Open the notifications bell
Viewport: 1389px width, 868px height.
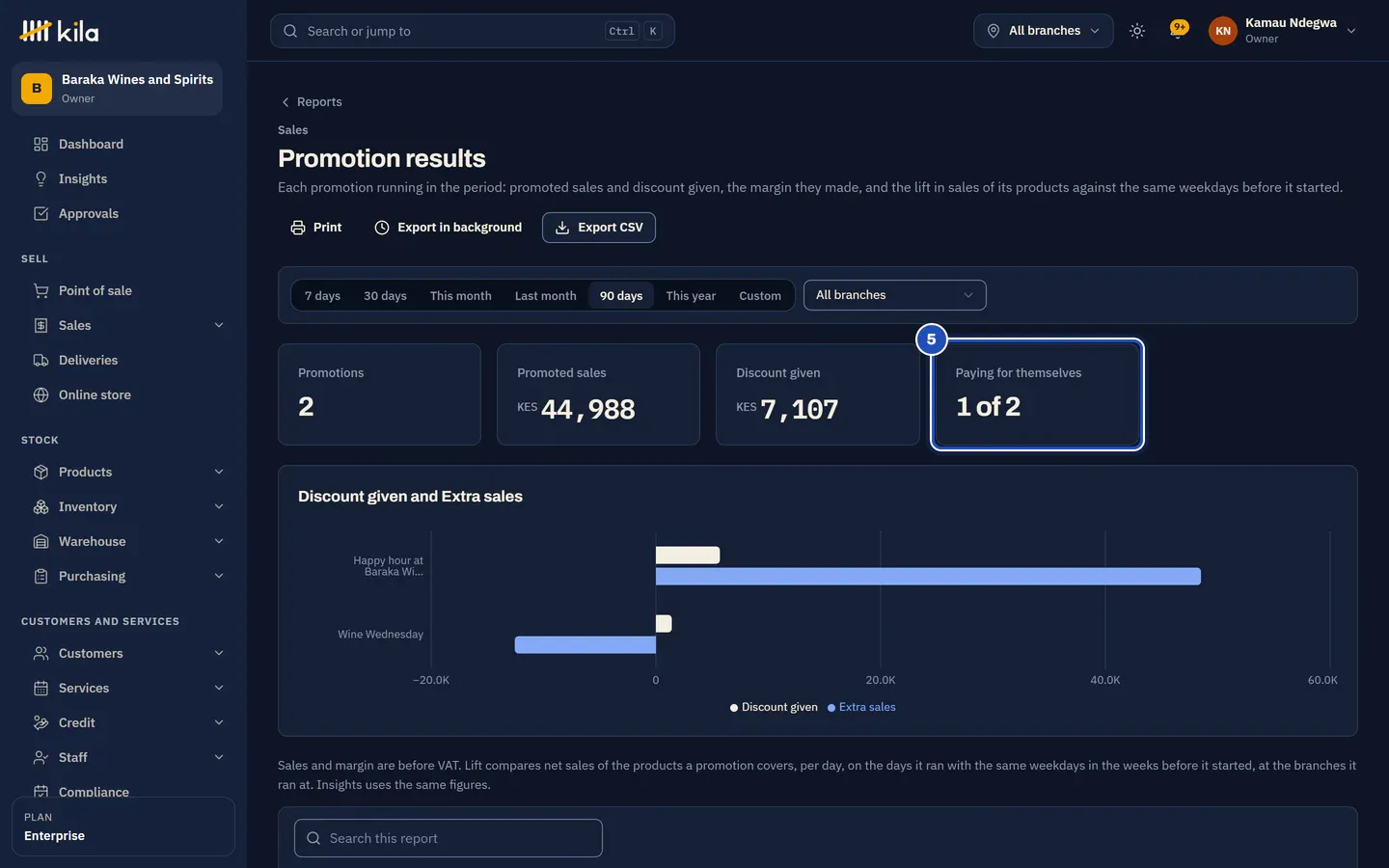[1178, 31]
